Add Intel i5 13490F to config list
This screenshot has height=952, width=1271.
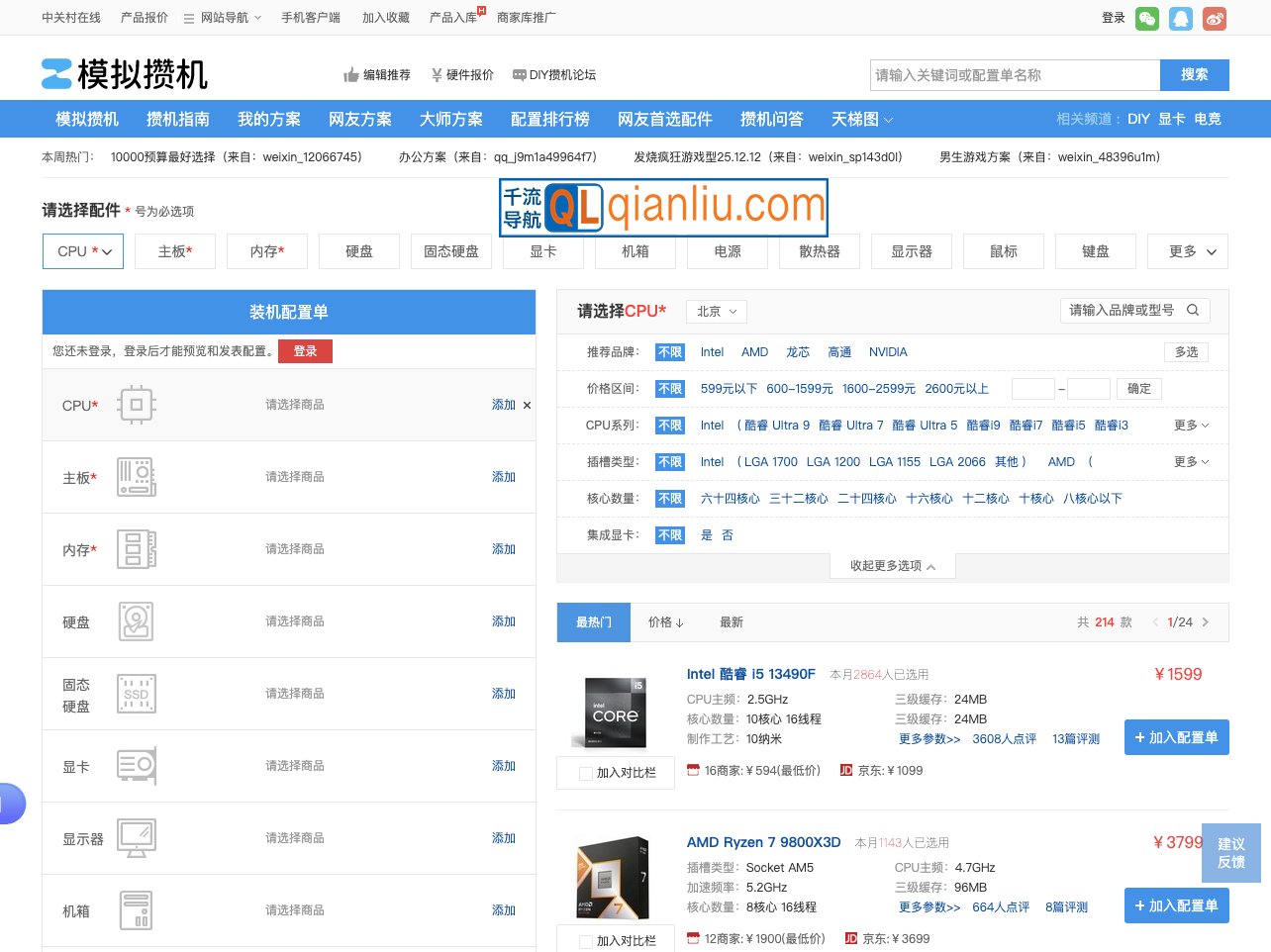tap(1176, 737)
